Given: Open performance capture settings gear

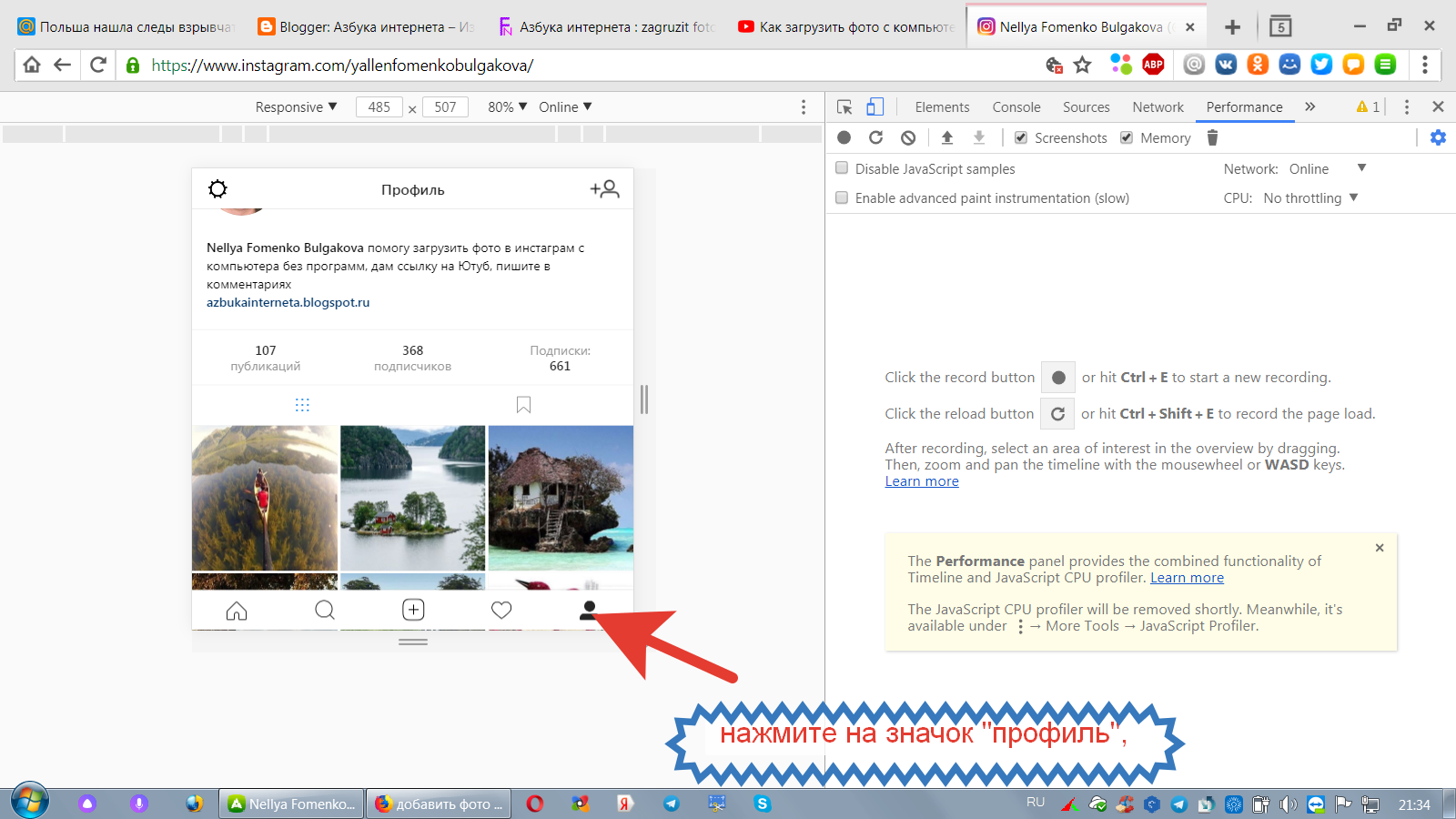Looking at the screenshot, I should point(1438,137).
